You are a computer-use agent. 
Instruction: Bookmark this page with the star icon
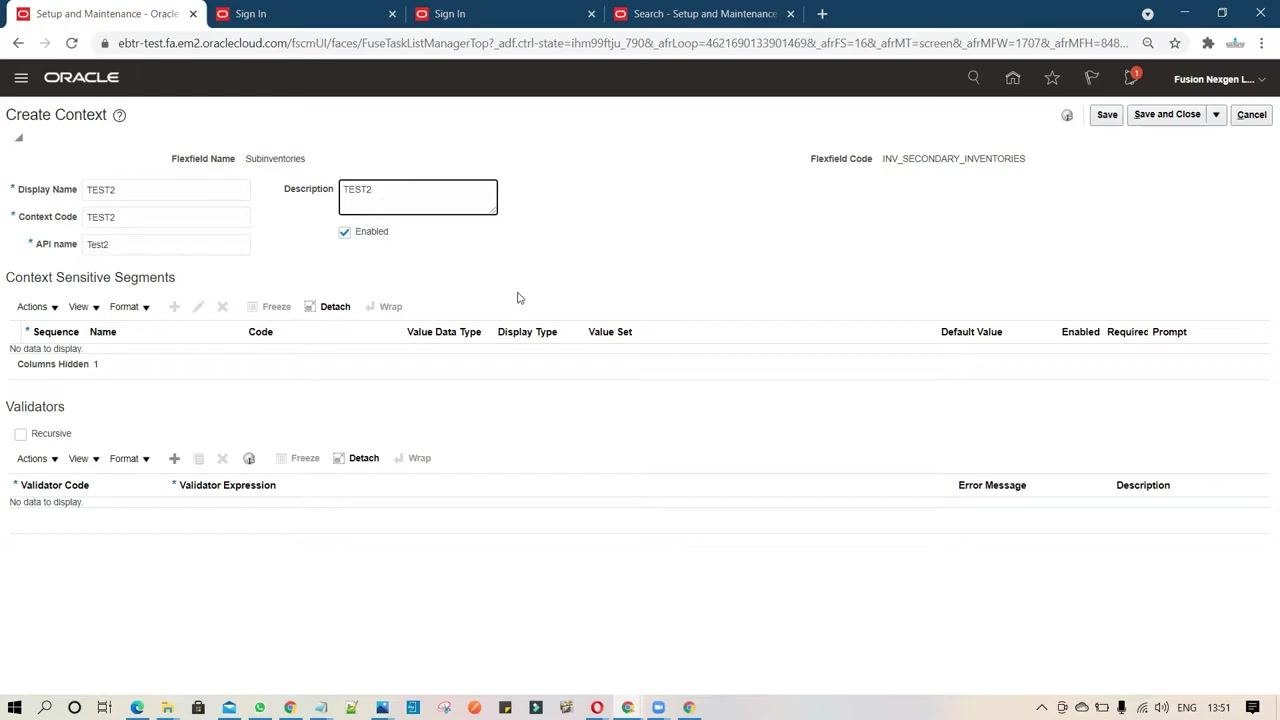pyautogui.click(x=1175, y=43)
